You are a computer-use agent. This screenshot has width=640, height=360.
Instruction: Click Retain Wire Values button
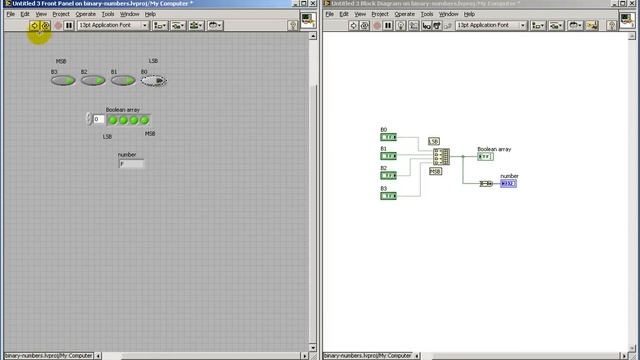point(413,25)
